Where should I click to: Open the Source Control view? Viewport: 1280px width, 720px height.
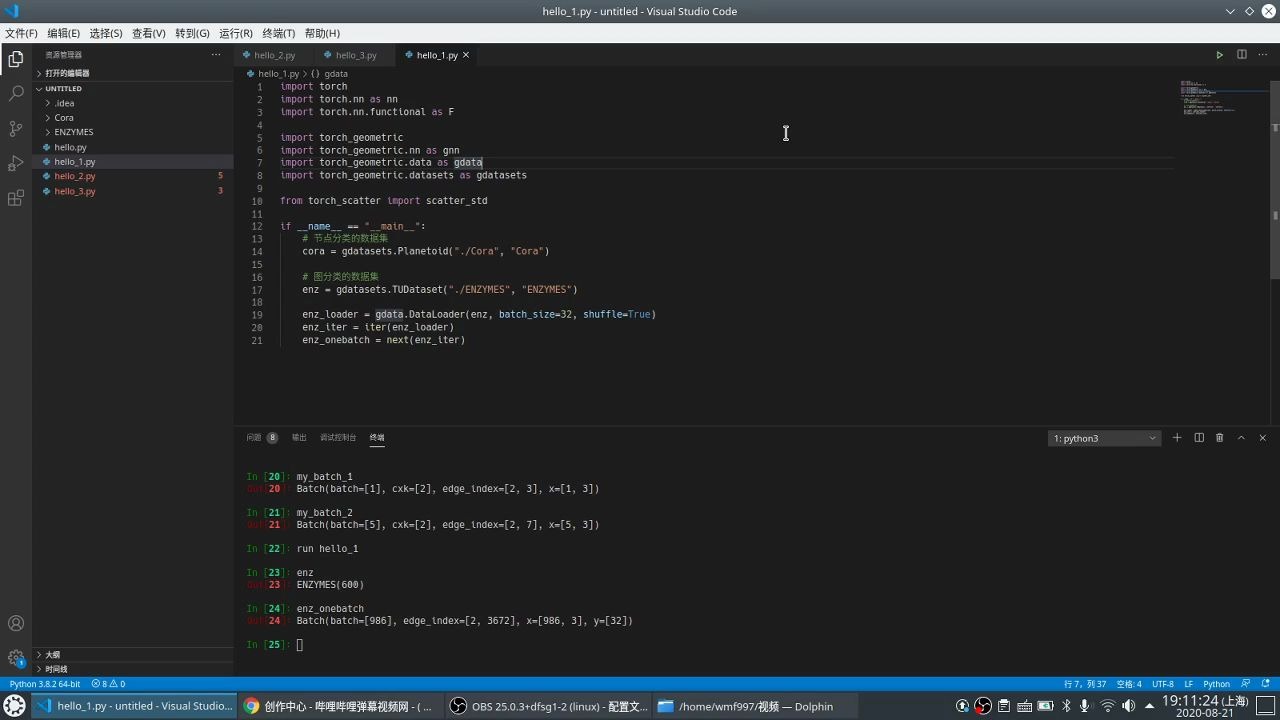click(16, 128)
